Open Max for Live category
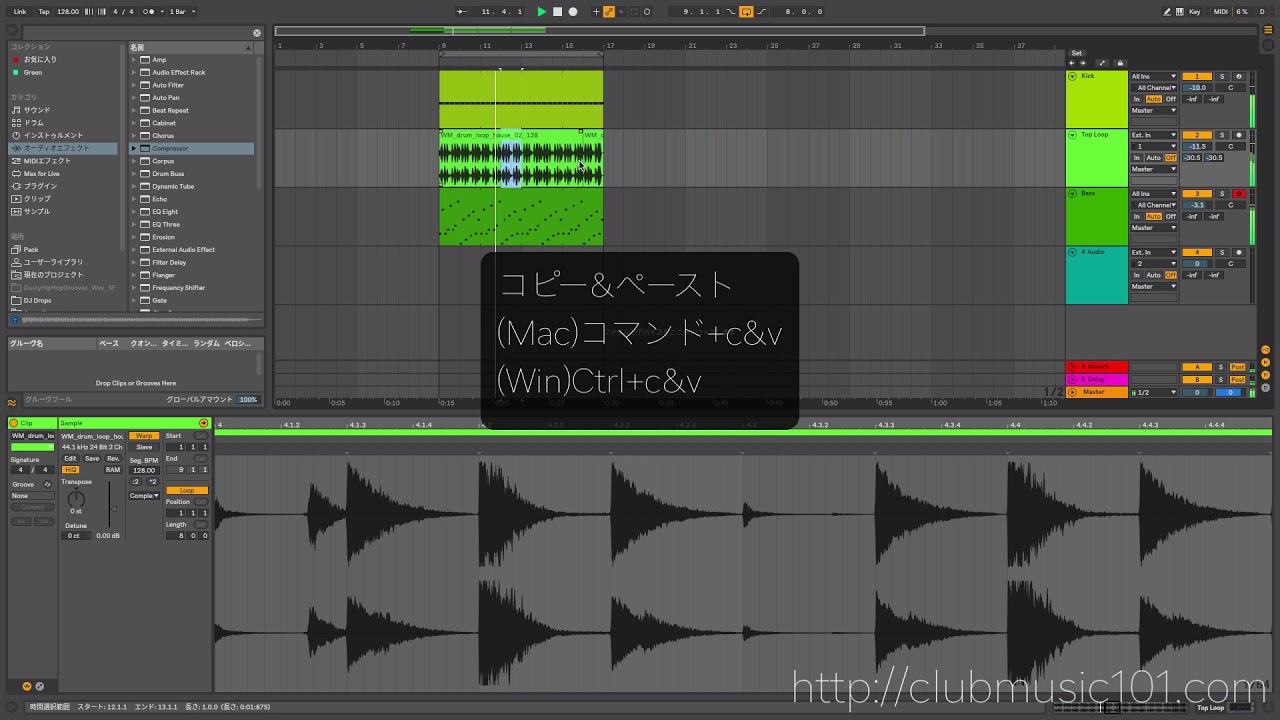1280x720 pixels. pos(41,174)
